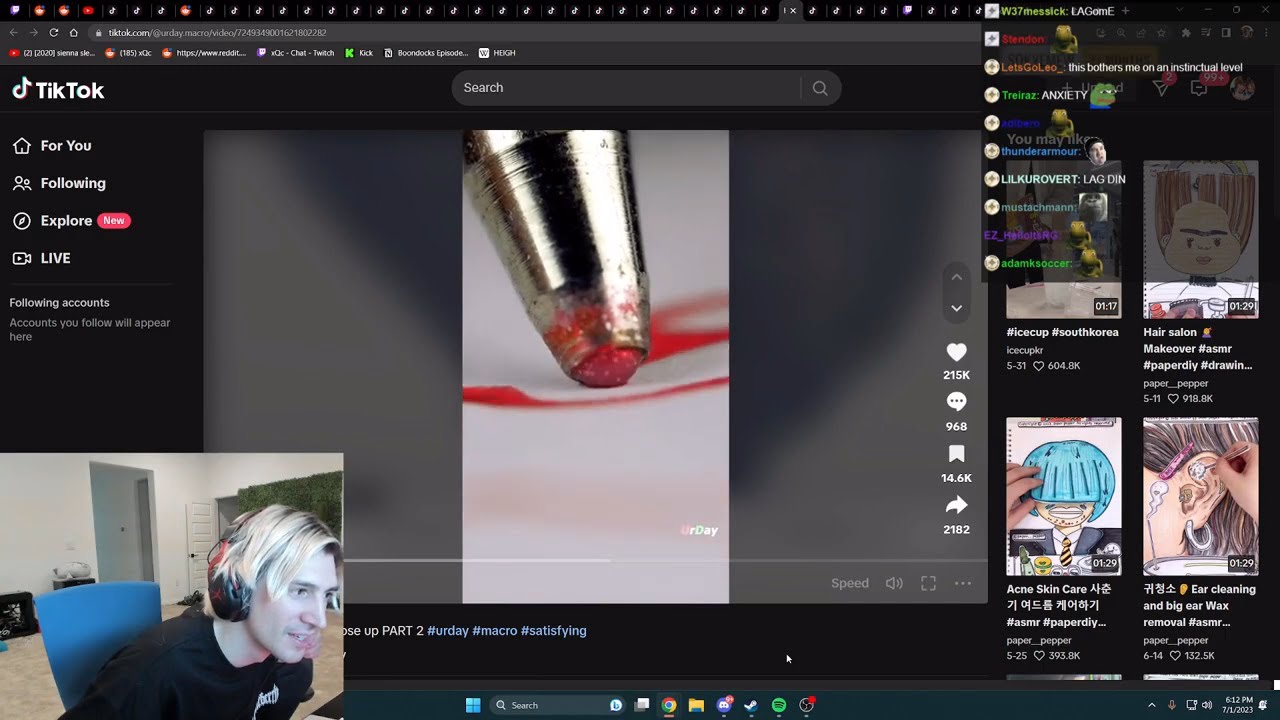
Task: Show hidden system tray icons
Action: [x=1152, y=705]
